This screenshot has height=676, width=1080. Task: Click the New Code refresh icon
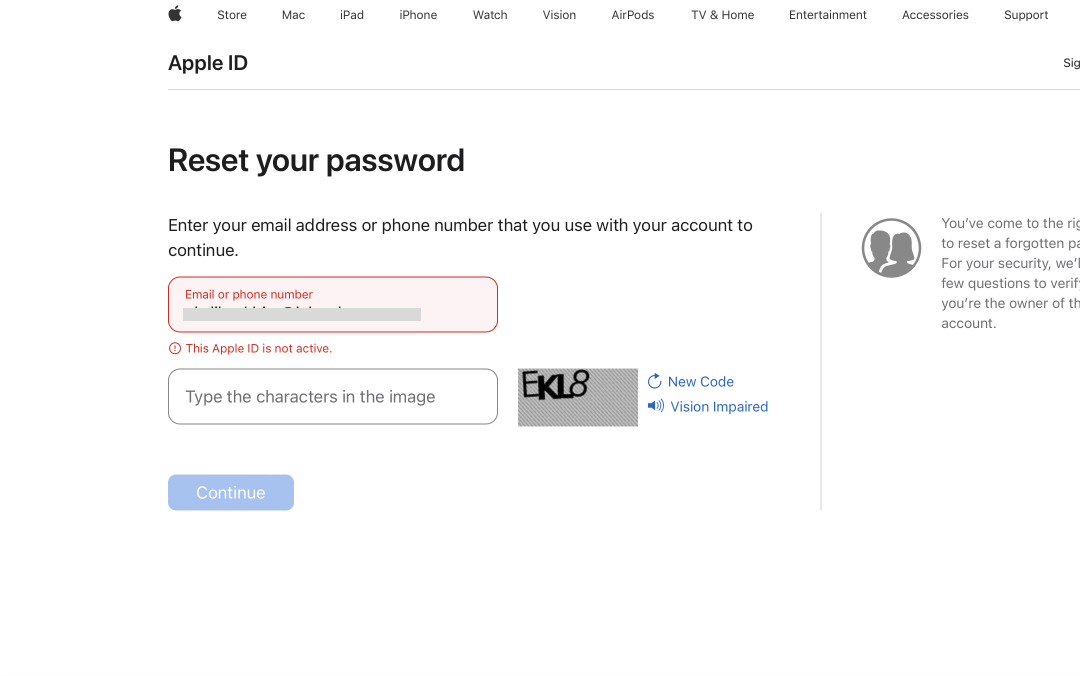(x=655, y=381)
